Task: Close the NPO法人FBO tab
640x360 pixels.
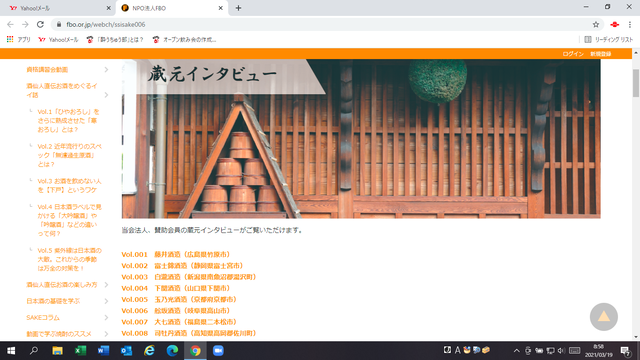Action: tap(220, 8)
